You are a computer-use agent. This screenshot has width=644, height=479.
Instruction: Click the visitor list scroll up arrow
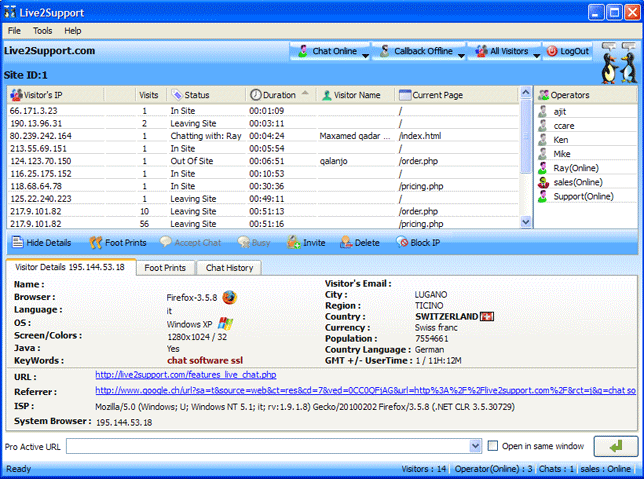tap(526, 93)
